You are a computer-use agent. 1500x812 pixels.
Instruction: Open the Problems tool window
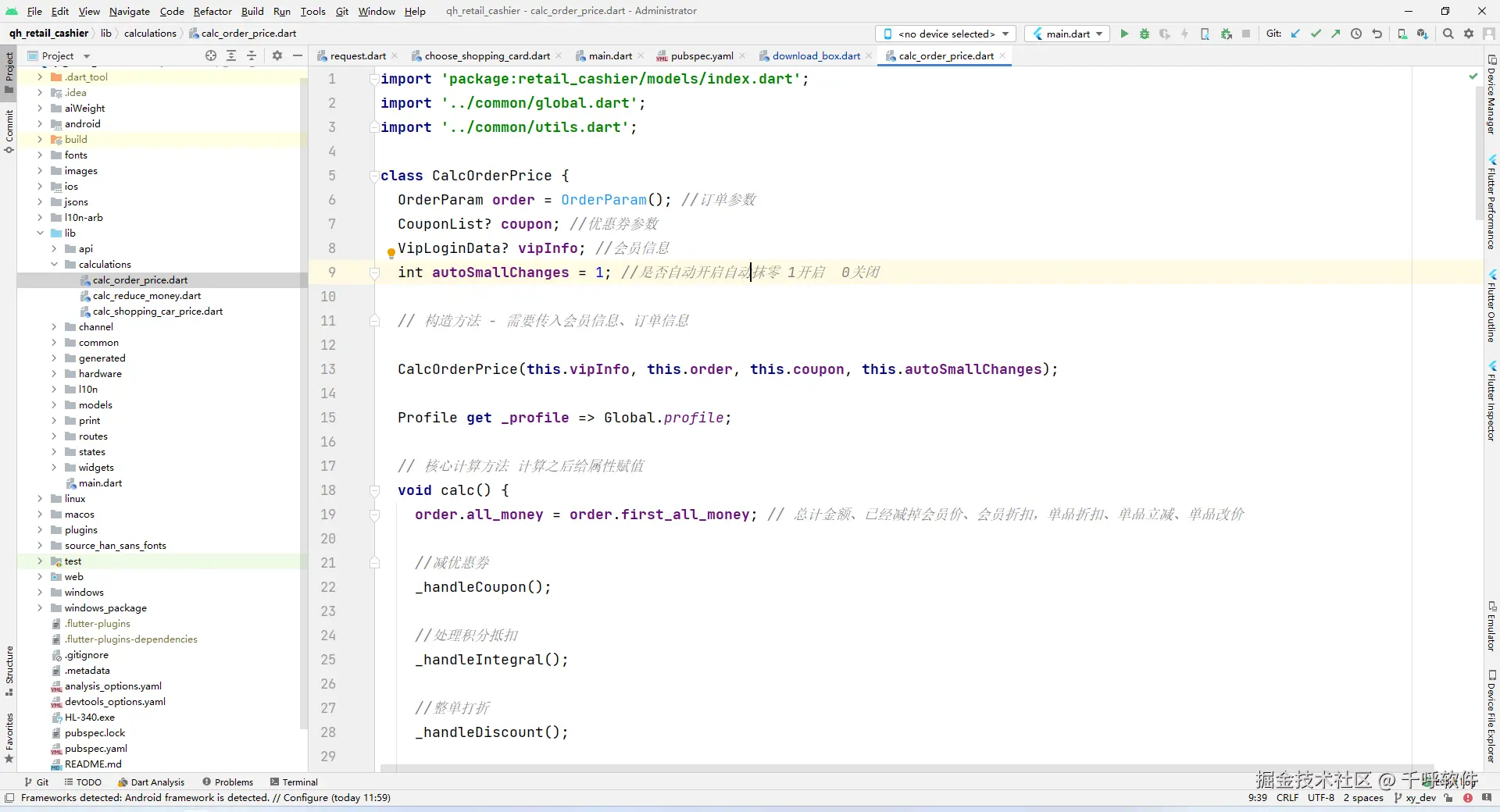point(228,782)
